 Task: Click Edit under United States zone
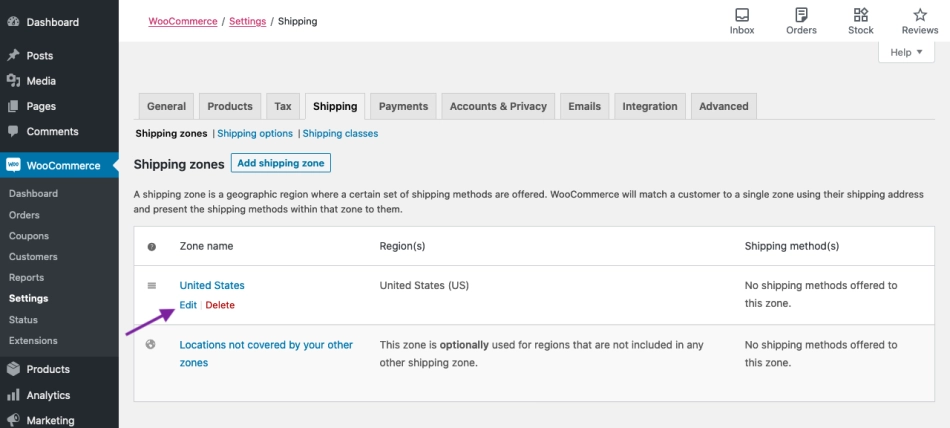click(188, 305)
